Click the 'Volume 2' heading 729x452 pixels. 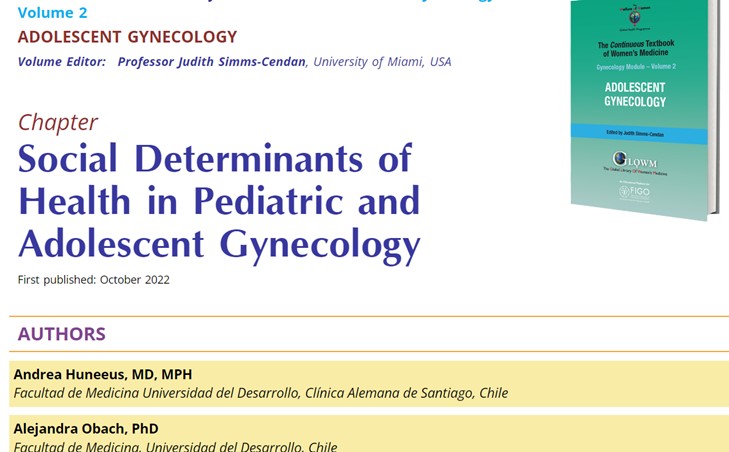coord(52,12)
